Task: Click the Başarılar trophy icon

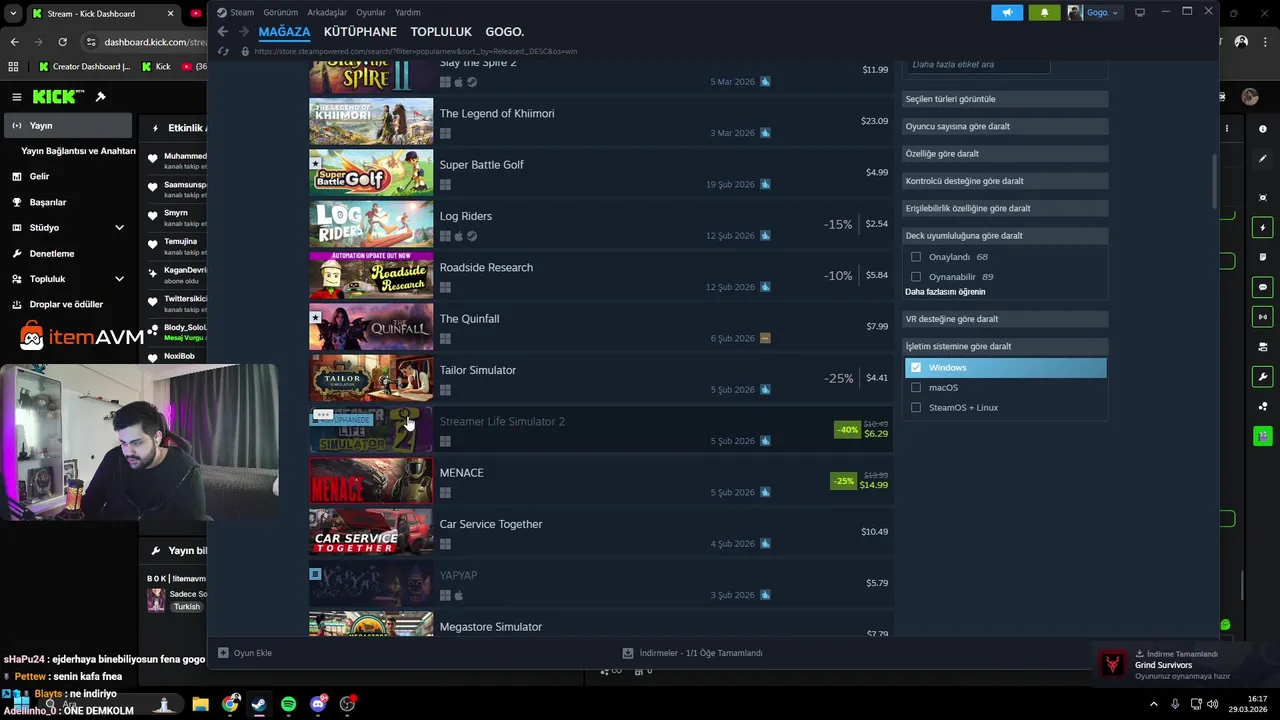Action: tap(17, 202)
